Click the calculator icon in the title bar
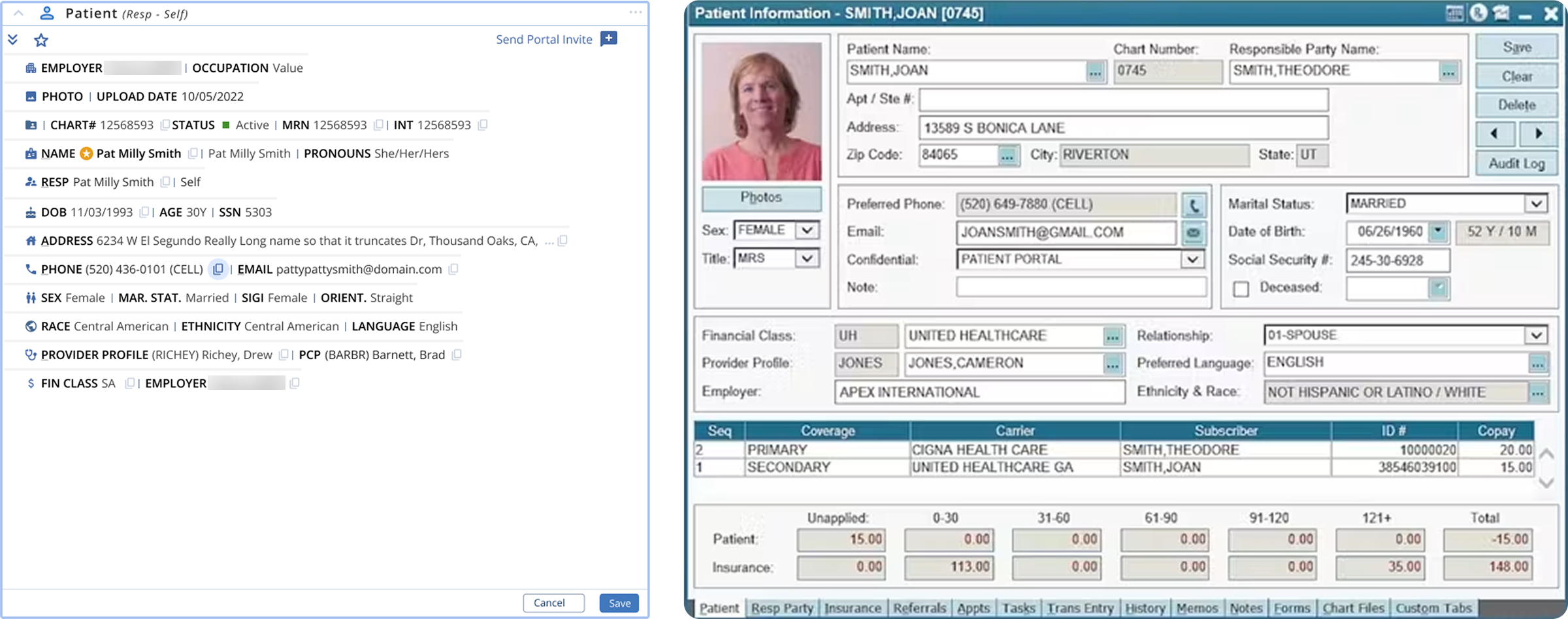1568x619 pixels. click(1454, 13)
